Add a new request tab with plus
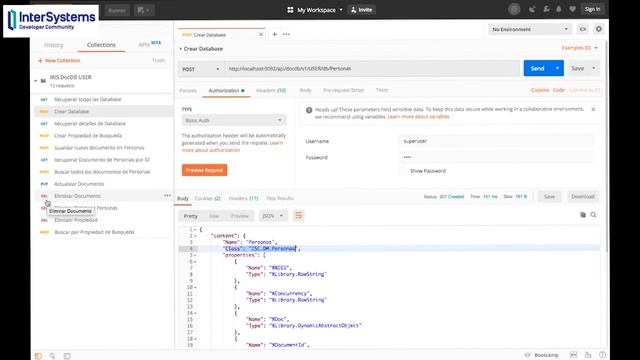The image size is (640, 360). coord(275,34)
